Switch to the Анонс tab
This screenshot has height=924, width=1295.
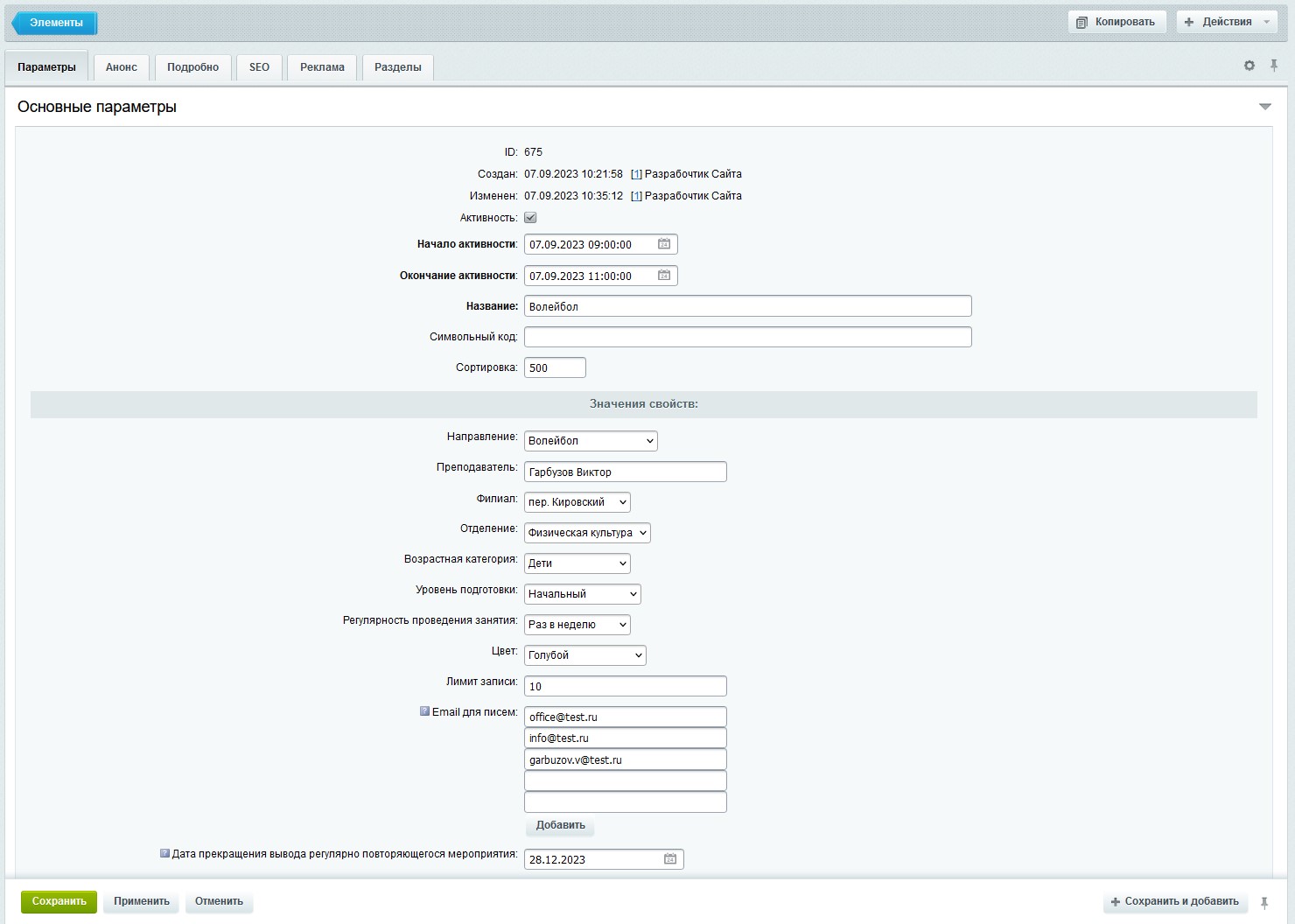(122, 67)
